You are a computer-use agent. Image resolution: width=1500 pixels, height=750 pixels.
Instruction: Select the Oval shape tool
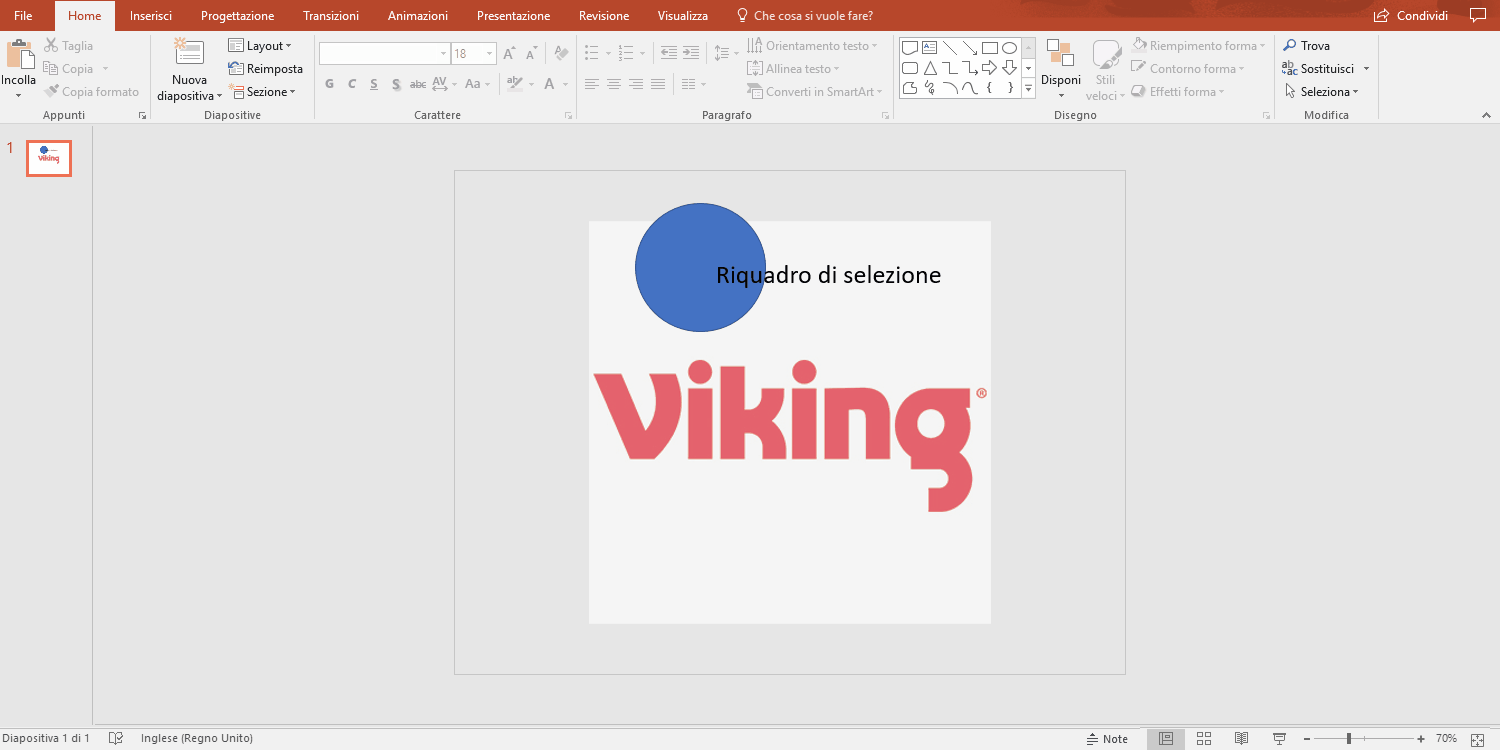tap(1010, 47)
